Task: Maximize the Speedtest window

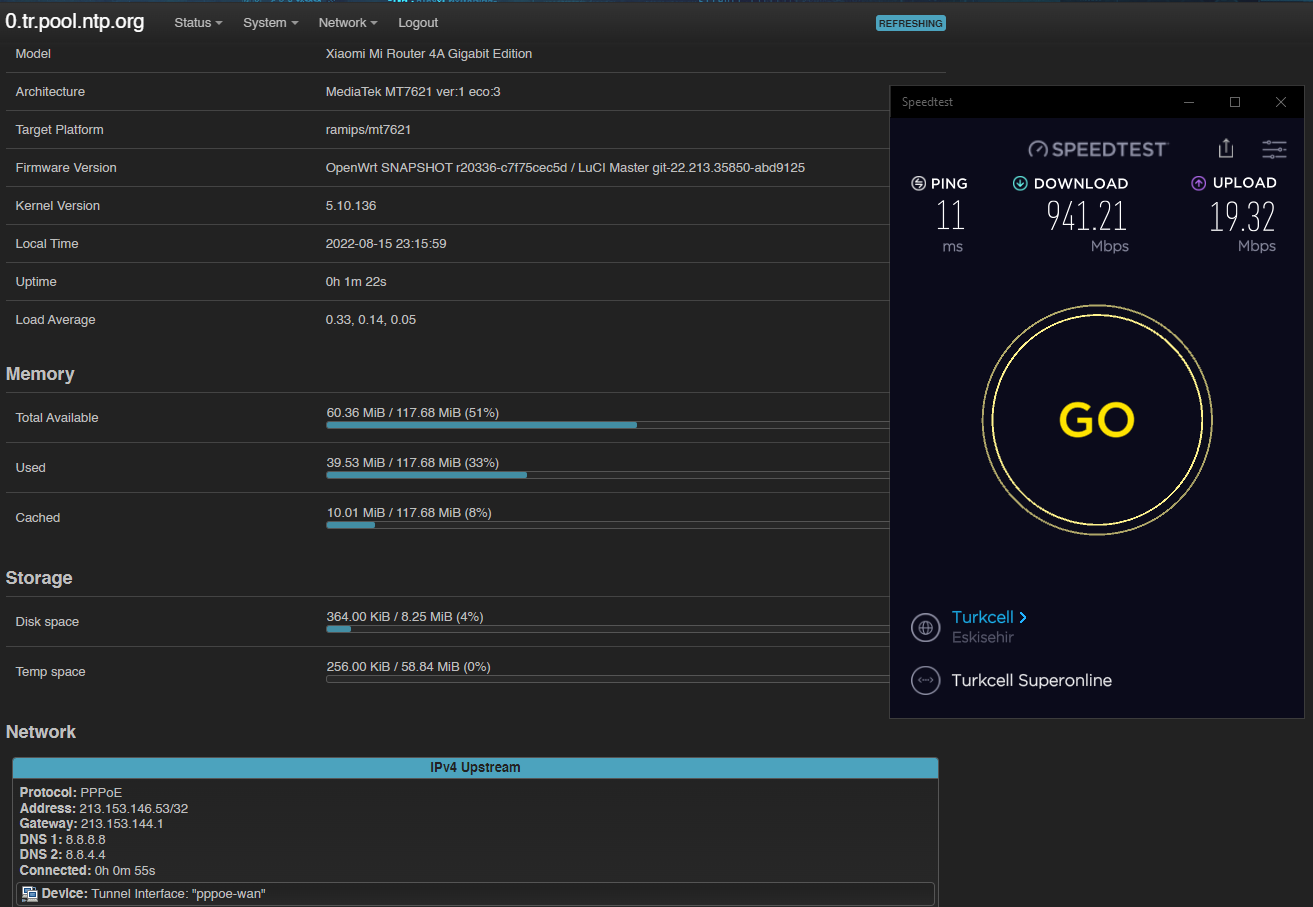Action: (x=1235, y=102)
